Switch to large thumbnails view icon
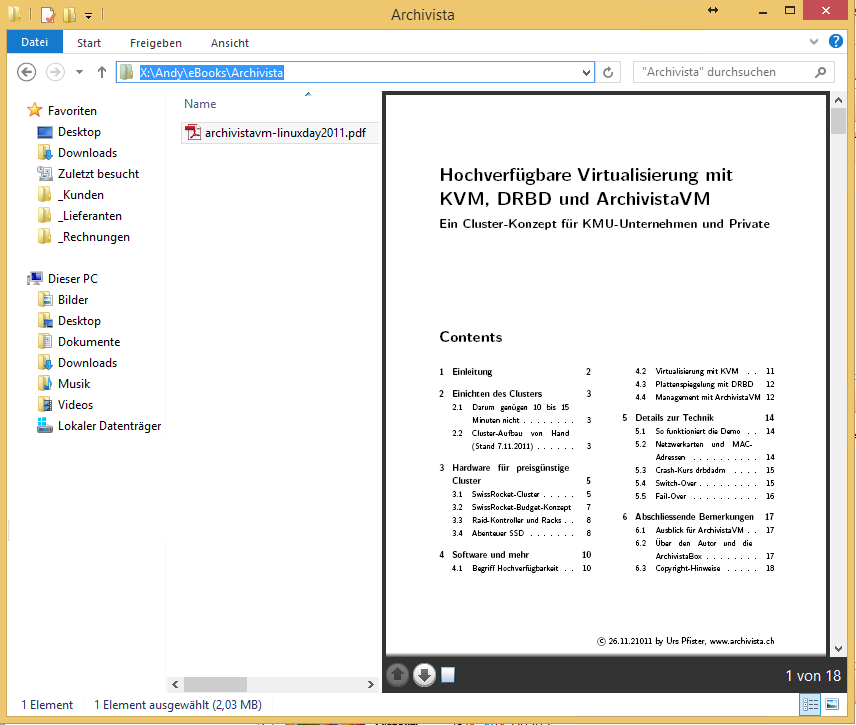 point(831,705)
